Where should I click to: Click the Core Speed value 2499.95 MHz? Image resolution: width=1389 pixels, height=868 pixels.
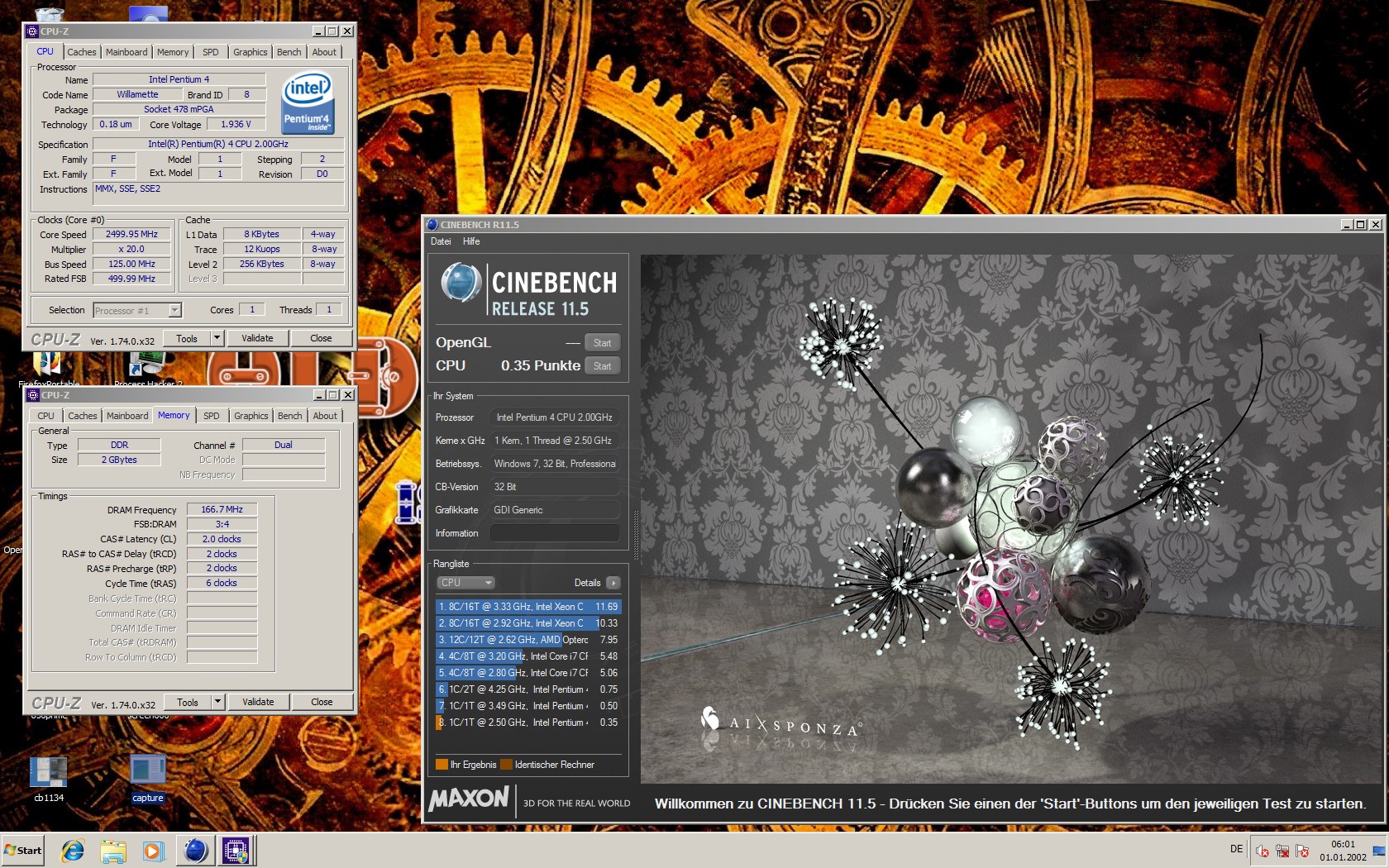pos(131,234)
